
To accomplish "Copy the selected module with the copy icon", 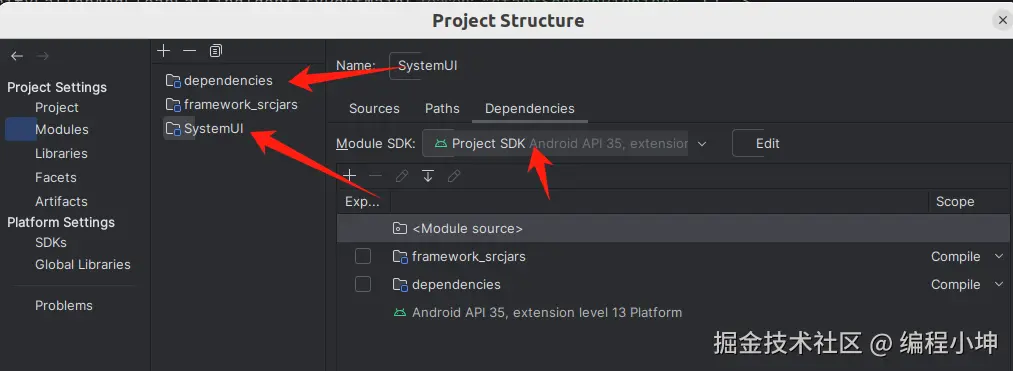I will (216, 50).
